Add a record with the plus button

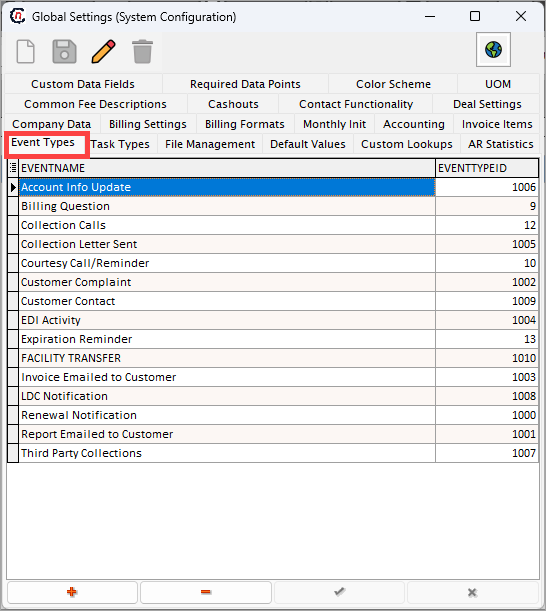pos(72,592)
